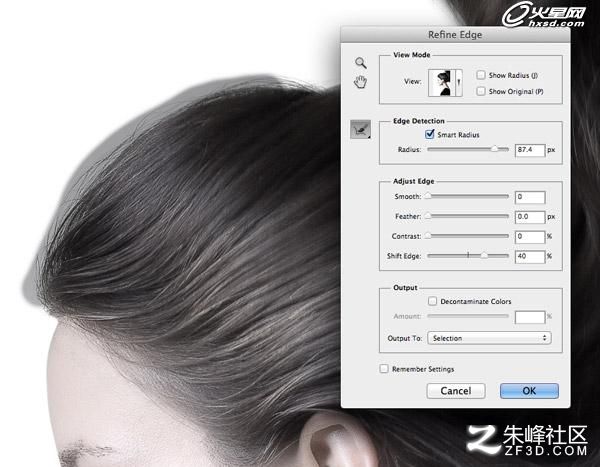The width and height of the screenshot is (600, 467).
Task: Select the Zoom tool magnifier icon
Action: point(360,63)
